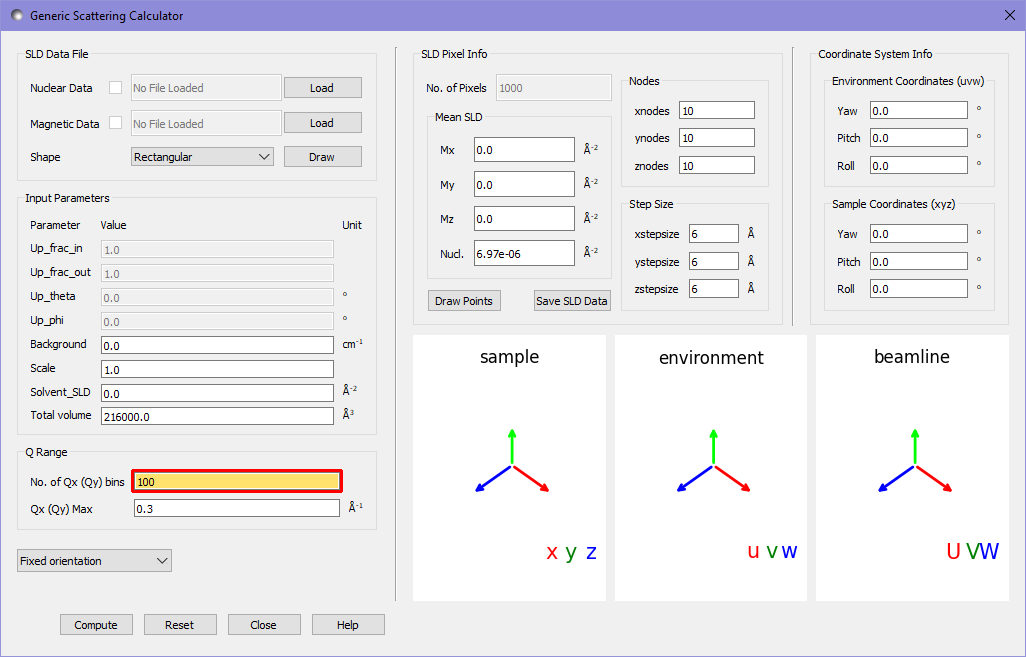Click the sample coordinate axes plot
Screen dimensions: 1026x657
pyautogui.click(x=509, y=468)
